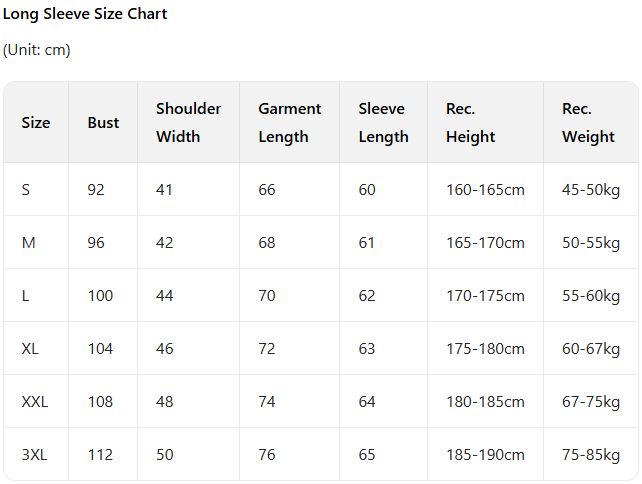Select the S size cell

tap(26, 190)
